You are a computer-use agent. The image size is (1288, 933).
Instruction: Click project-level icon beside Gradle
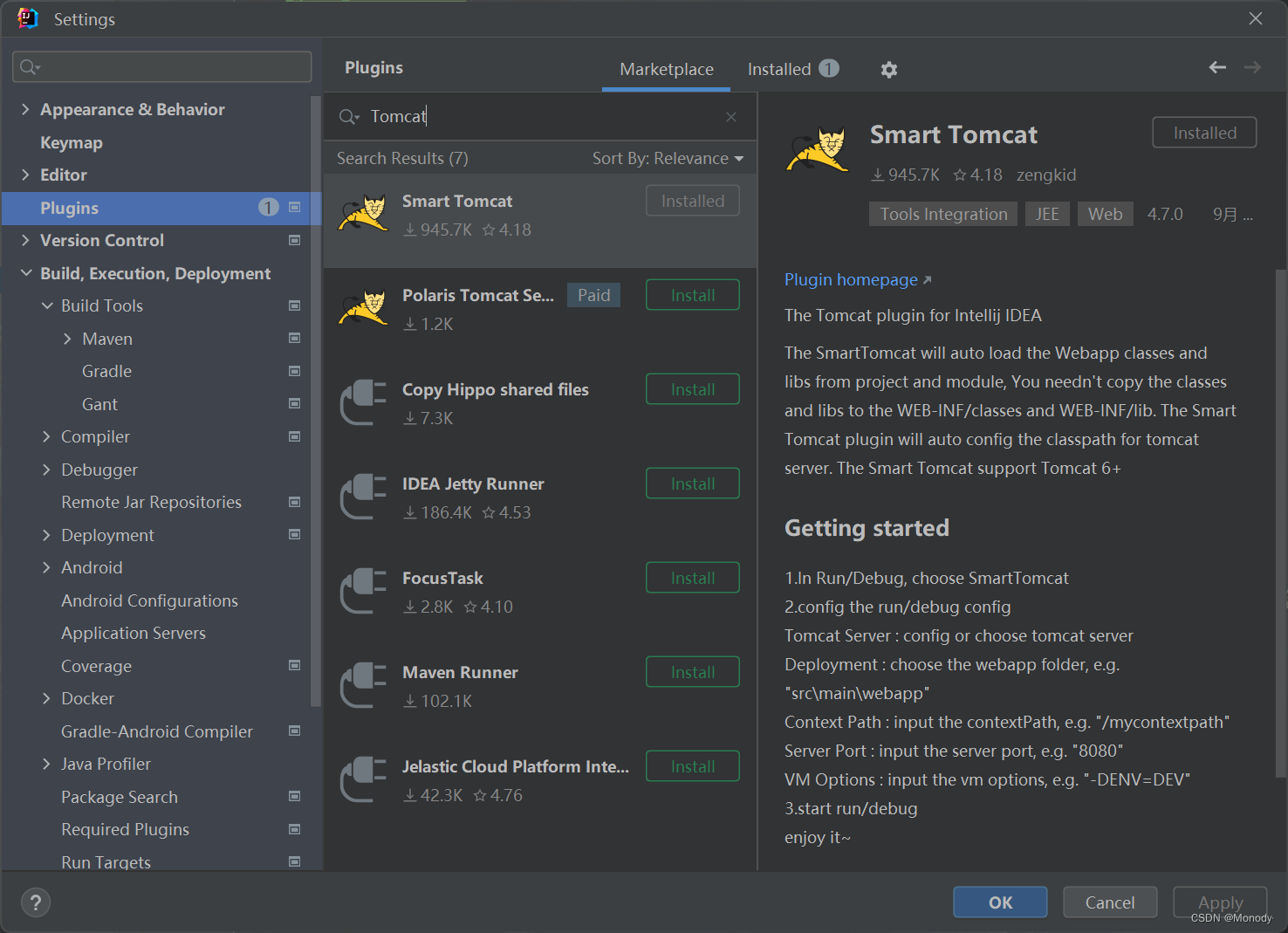point(295,371)
